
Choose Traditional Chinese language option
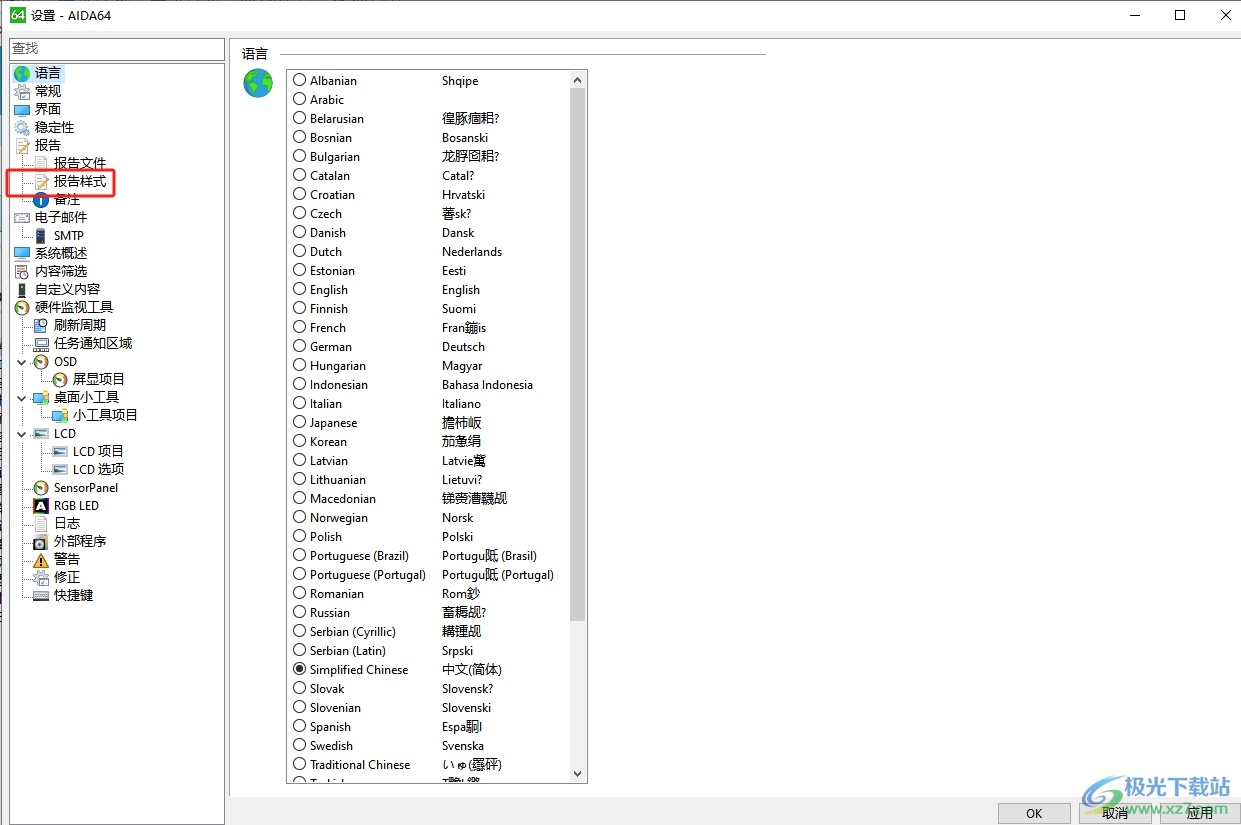tap(300, 764)
